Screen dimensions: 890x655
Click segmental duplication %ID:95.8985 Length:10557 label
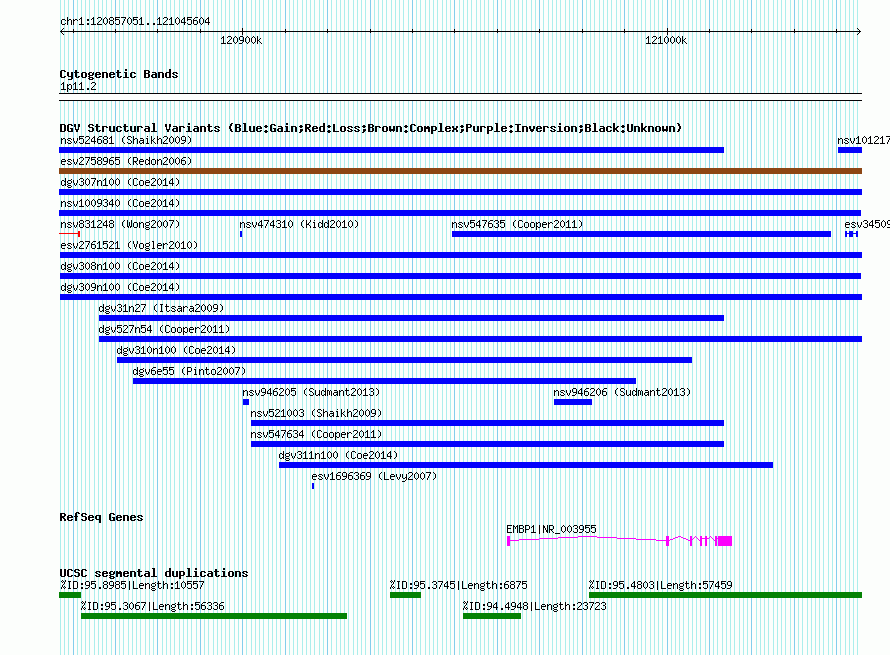[132, 585]
